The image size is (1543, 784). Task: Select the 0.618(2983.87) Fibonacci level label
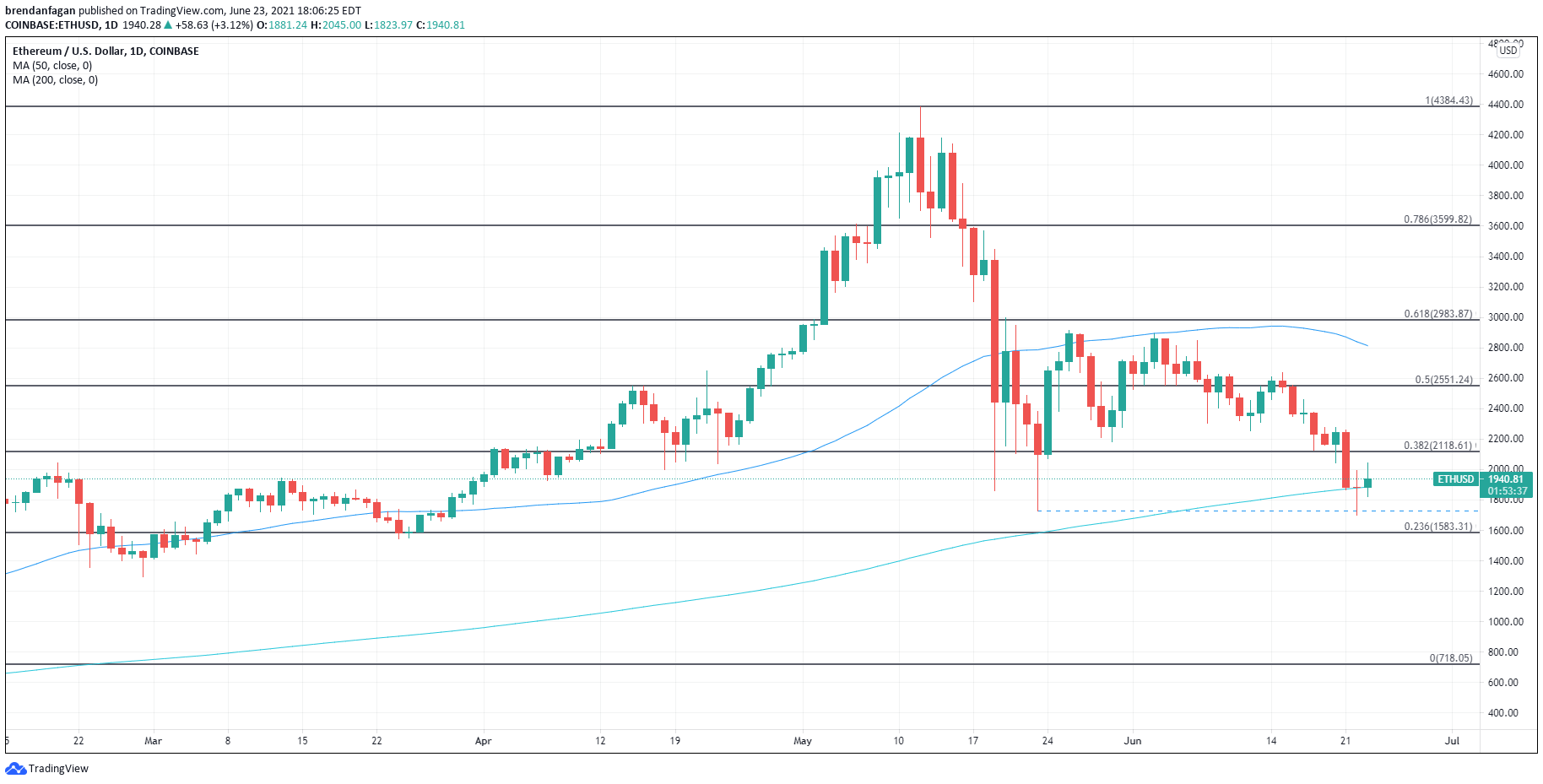1437,314
